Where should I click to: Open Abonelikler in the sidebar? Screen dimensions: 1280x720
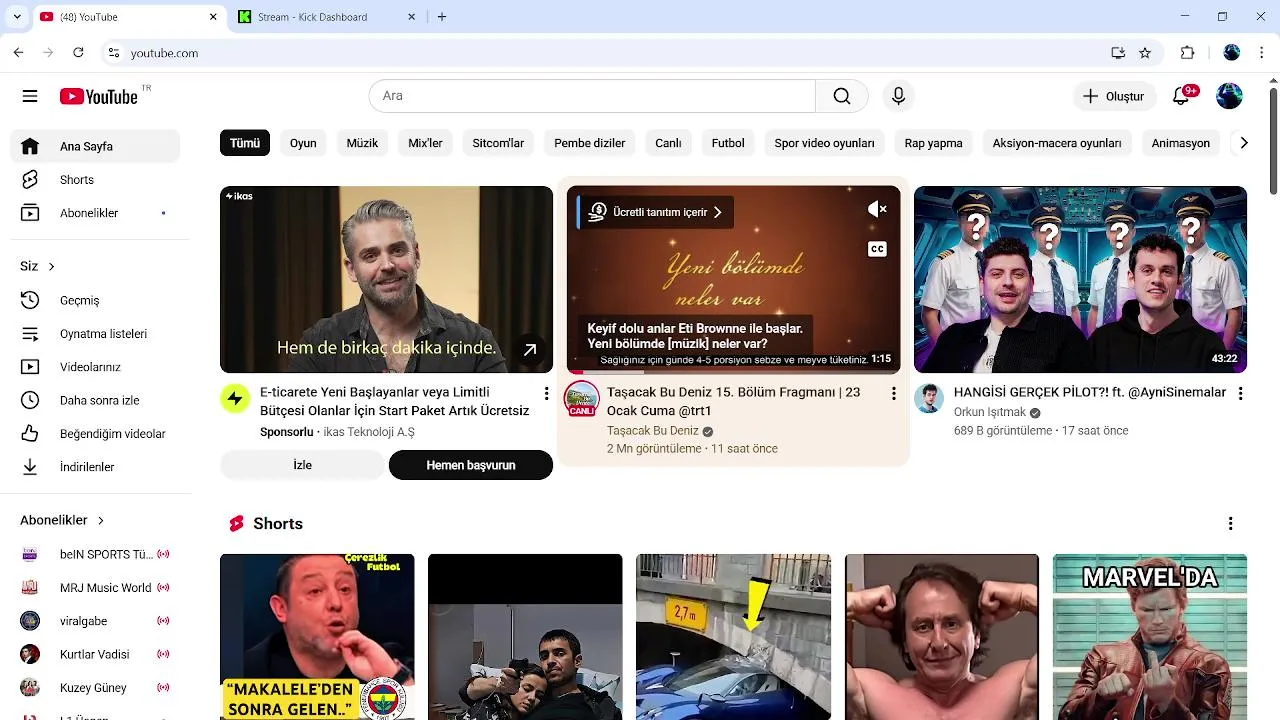pyautogui.click(x=95, y=213)
